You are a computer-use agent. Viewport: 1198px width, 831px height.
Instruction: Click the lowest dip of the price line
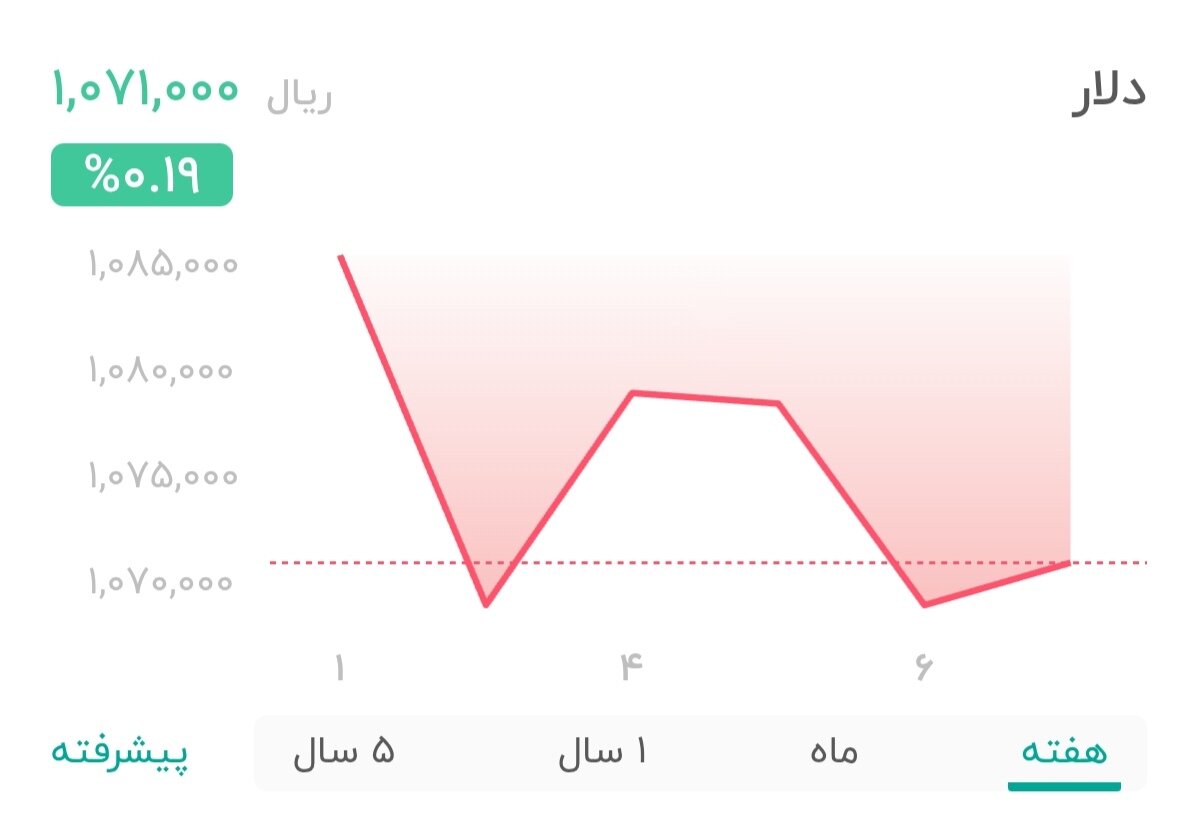click(x=487, y=605)
